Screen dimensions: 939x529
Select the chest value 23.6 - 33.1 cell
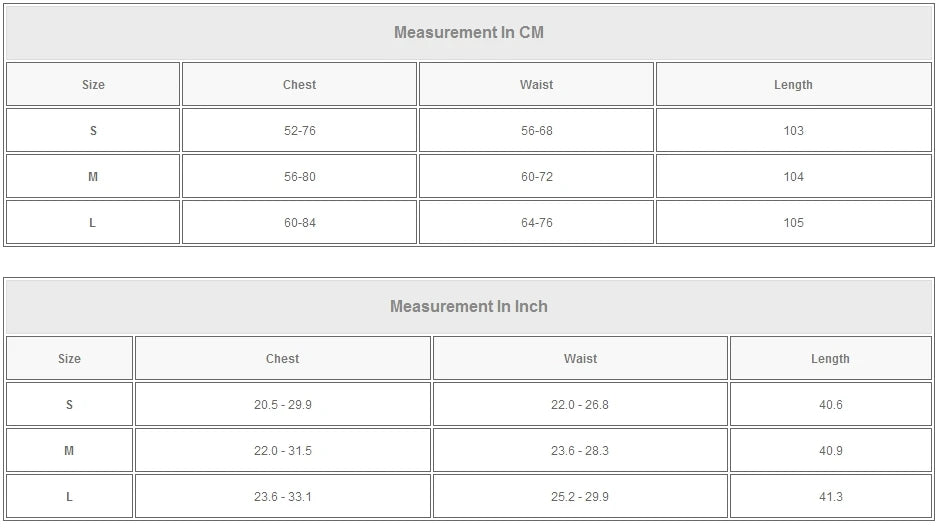tap(282, 497)
